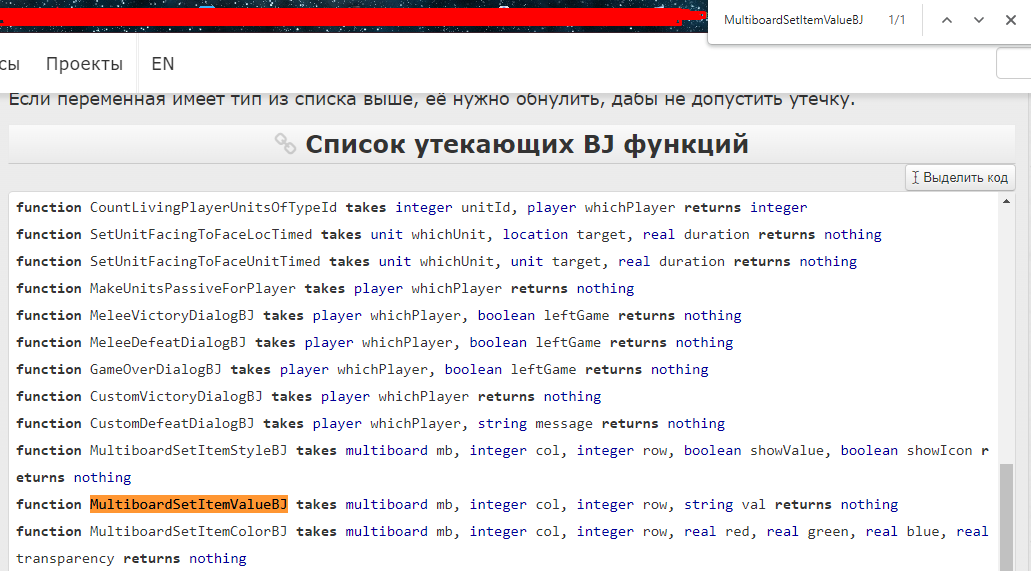Click the type location in SetUnitFacingToFaceLocTimed line
This screenshot has height=571, width=1031.
pos(535,235)
